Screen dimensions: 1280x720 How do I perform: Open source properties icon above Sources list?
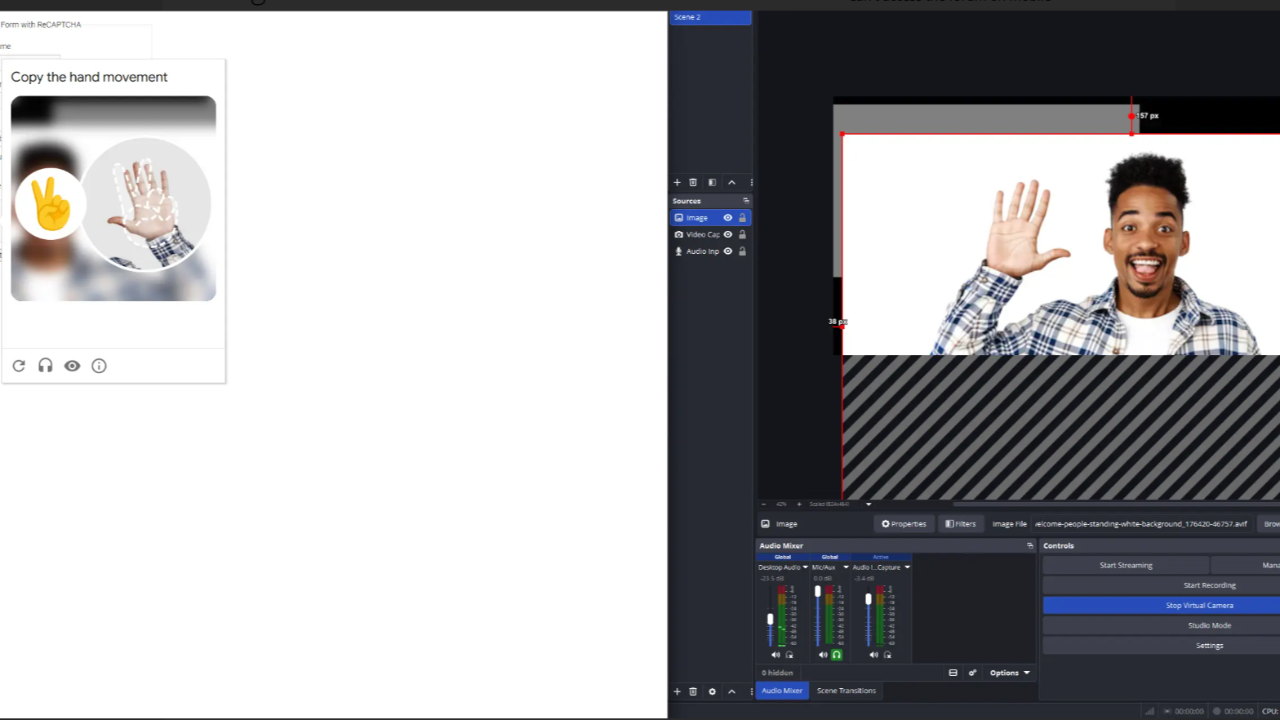click(712, 183)
